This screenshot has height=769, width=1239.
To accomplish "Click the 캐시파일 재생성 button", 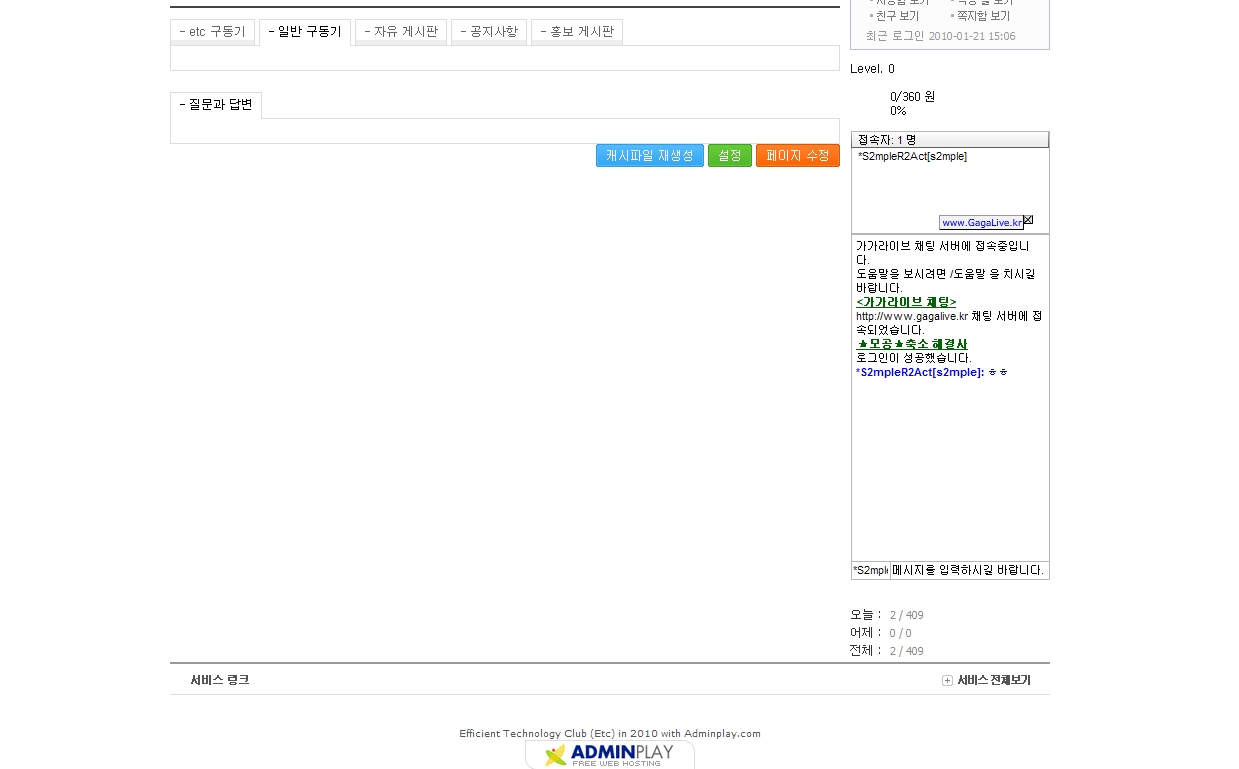I will pyautogui.click(x=649, y=156).
